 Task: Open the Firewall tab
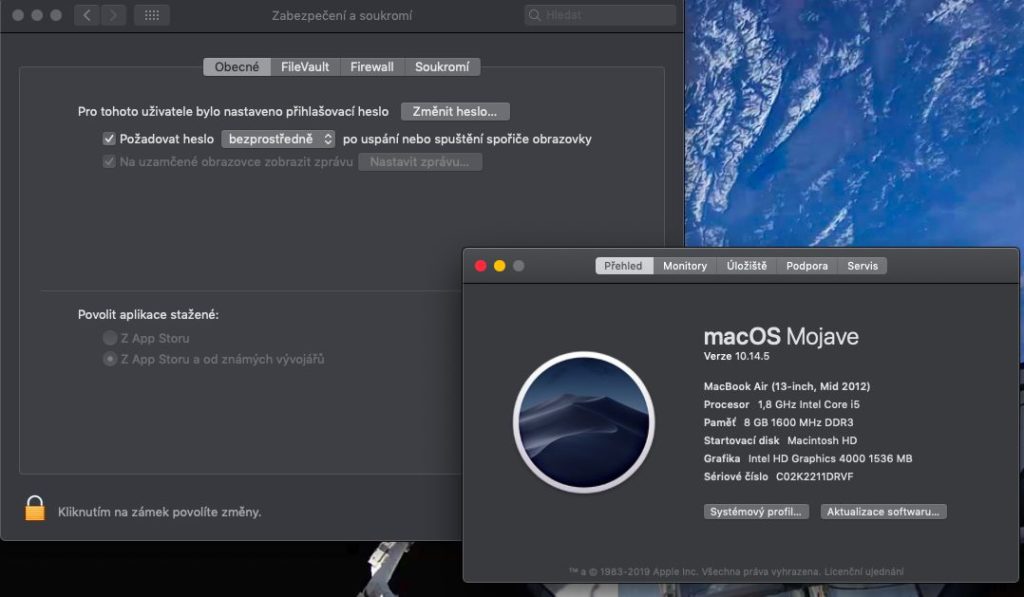tap(372, 67)
